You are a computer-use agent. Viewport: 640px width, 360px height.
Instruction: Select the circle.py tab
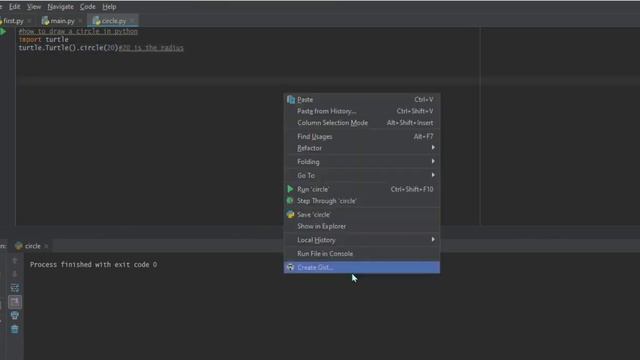(x=113, y=21)
